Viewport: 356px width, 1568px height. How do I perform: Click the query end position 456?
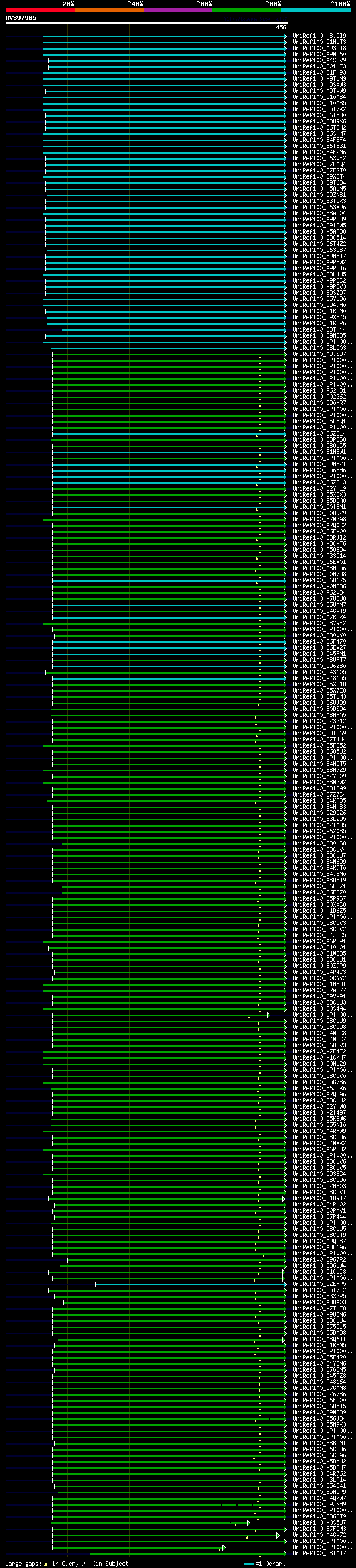[280, 27]
